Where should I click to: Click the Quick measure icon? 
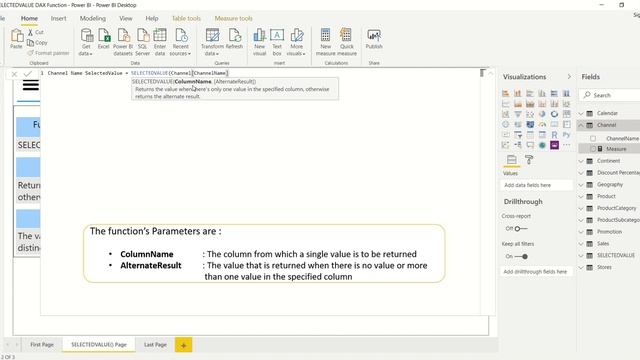[x=346, y=35]
